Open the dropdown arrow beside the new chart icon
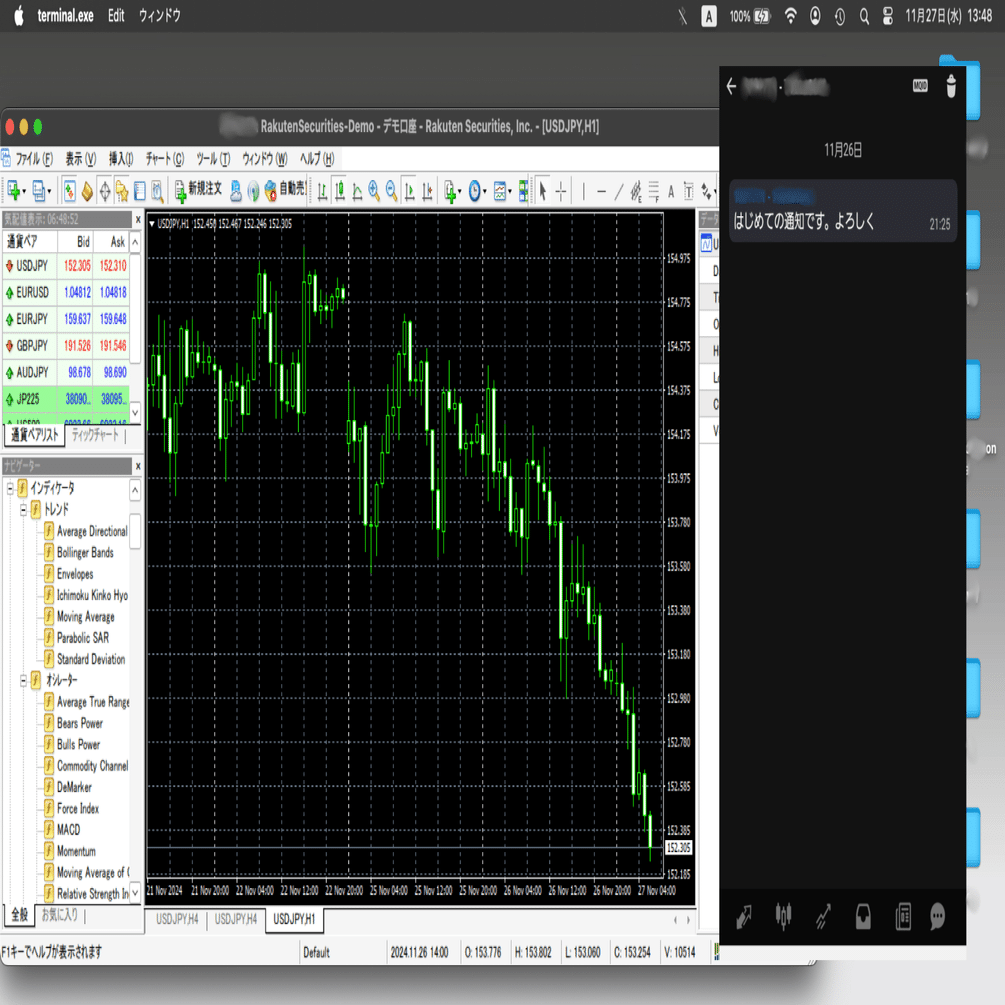The height and width of the screenshot is (1005, 1005). click(25, 191)
